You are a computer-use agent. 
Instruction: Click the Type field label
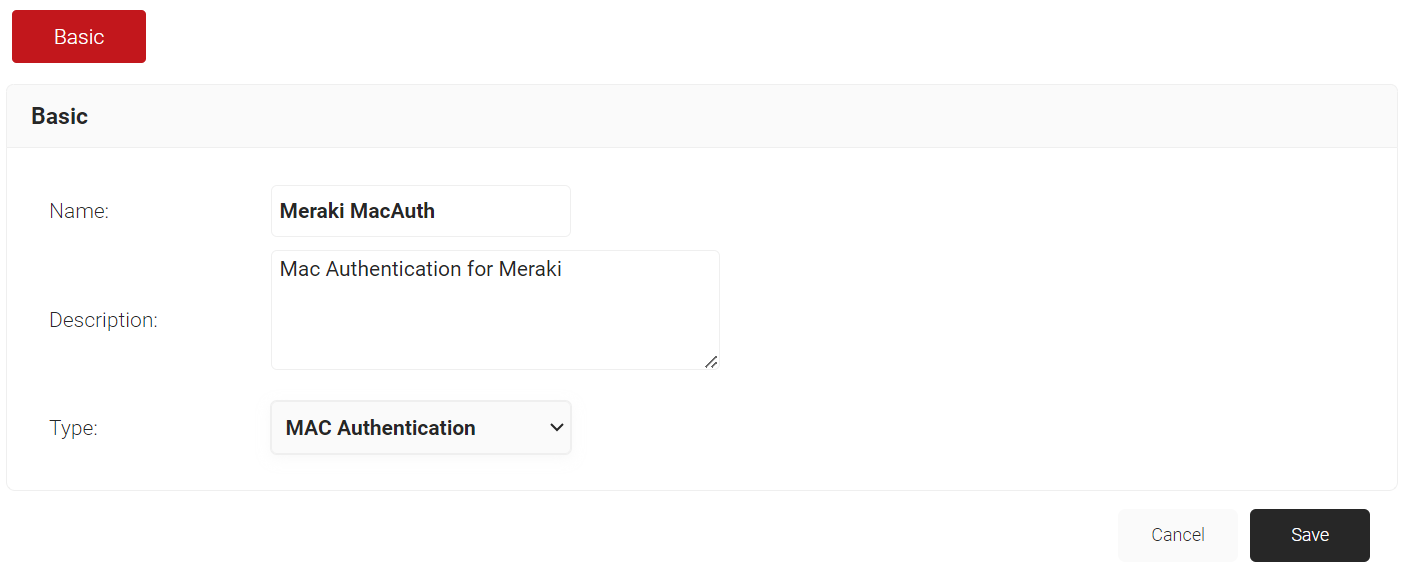tap(73, 428)
